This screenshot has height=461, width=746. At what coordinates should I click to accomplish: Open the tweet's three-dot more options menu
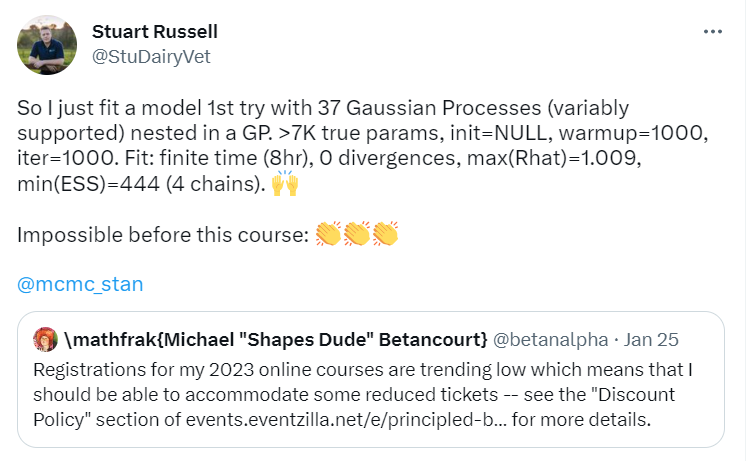713,32
